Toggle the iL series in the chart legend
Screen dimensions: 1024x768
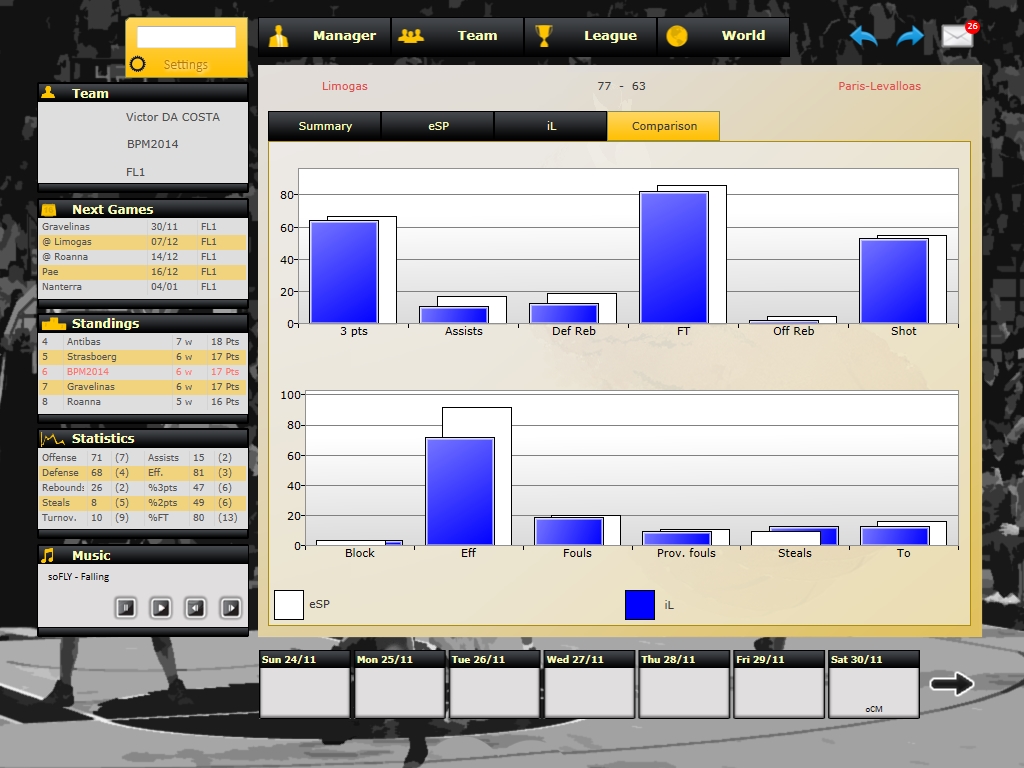pyautogui.click(x=640, y=604)
